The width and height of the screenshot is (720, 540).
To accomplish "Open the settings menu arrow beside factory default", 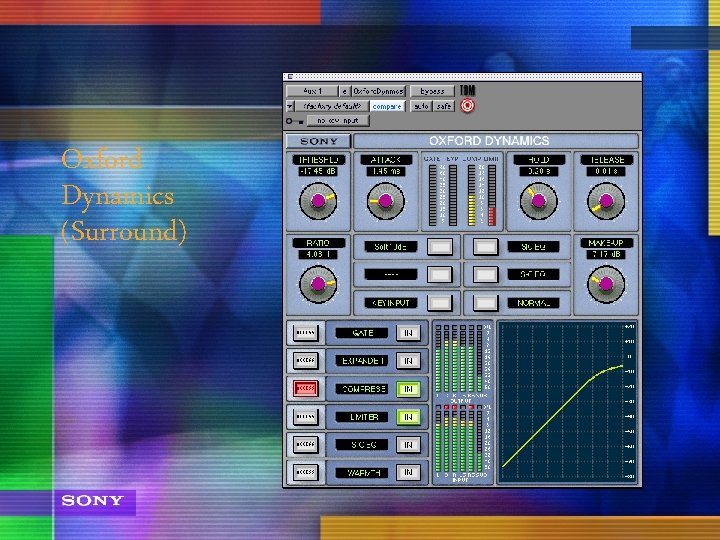I will (290, 107).
